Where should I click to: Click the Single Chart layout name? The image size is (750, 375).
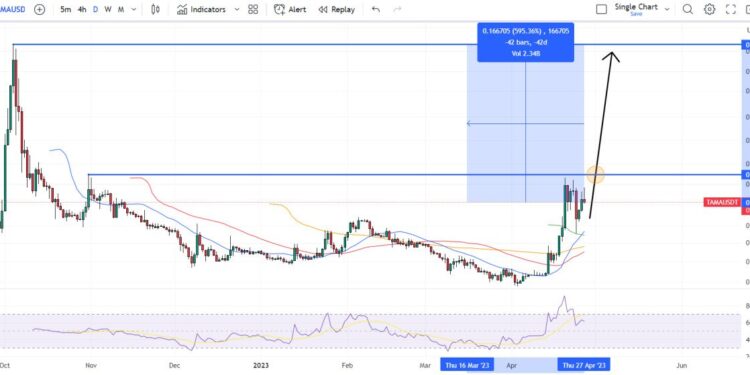click(x=636, y=7)
